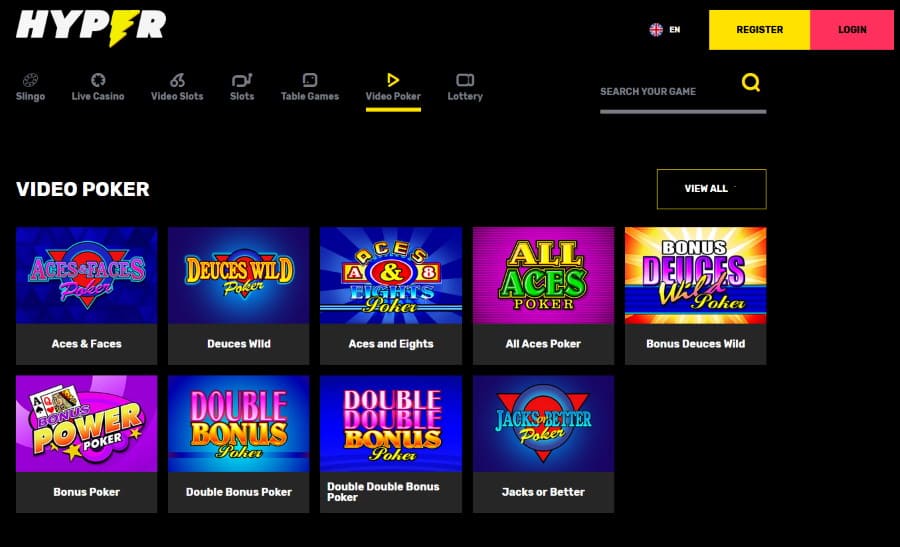Viewport: 900px width, 547px height.
Task: Click the 'Bonus Poker' title text
Action: 87,492
